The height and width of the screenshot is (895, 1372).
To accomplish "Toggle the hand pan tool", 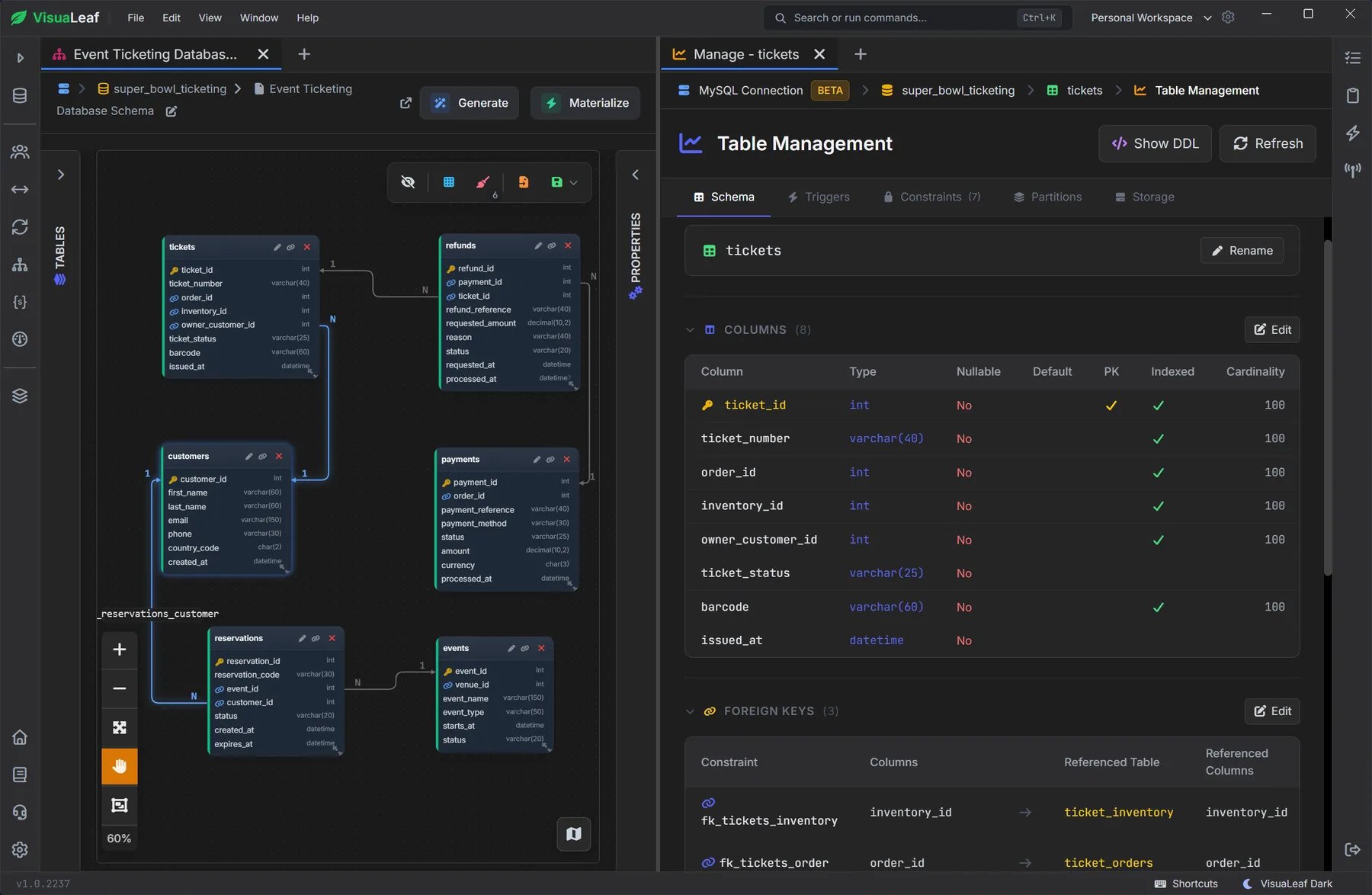I will (120, 766).
